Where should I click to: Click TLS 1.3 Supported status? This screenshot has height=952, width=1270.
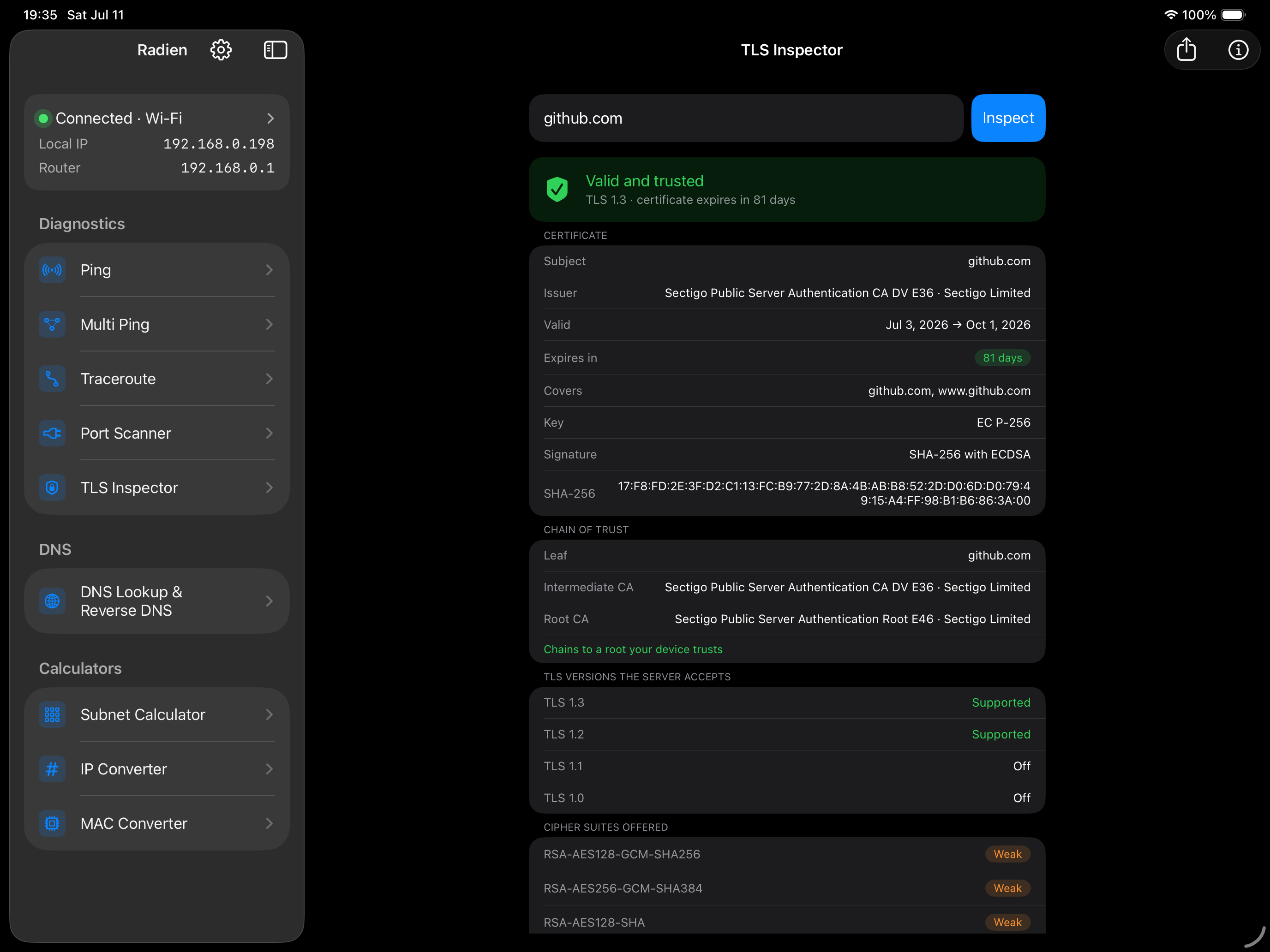click(1001, 702)
